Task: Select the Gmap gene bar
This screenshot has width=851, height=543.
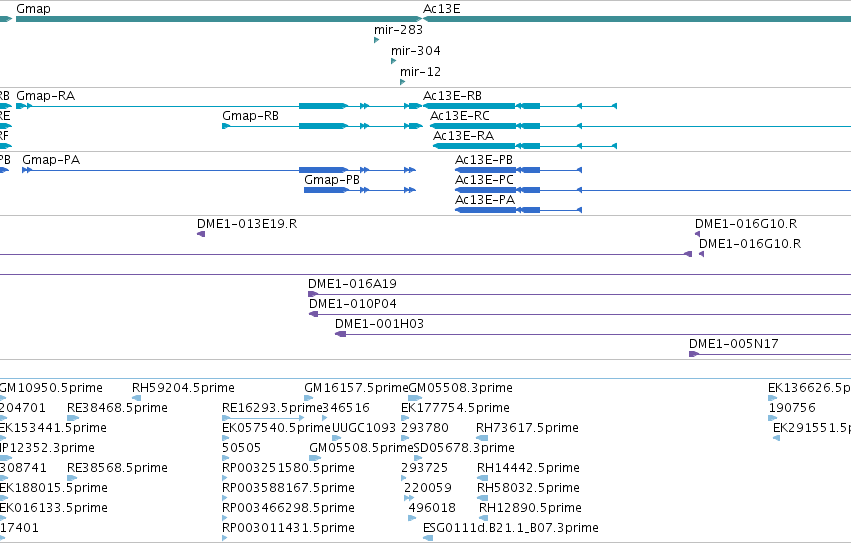Action: [219, 19]
